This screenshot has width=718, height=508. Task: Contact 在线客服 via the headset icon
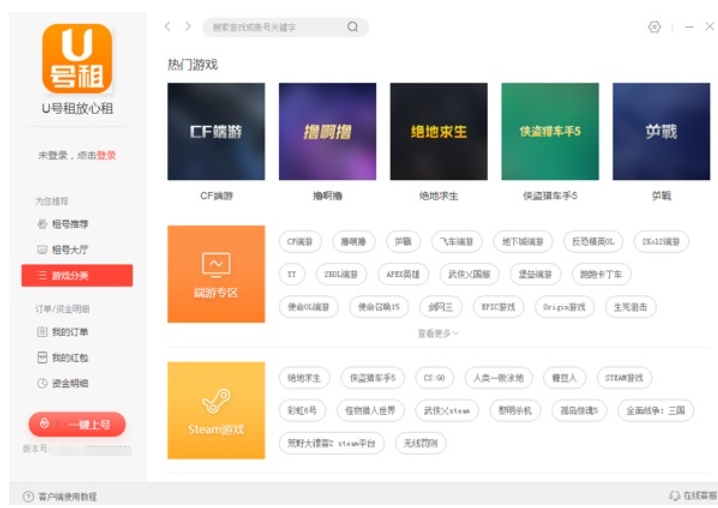pos(693,496)
